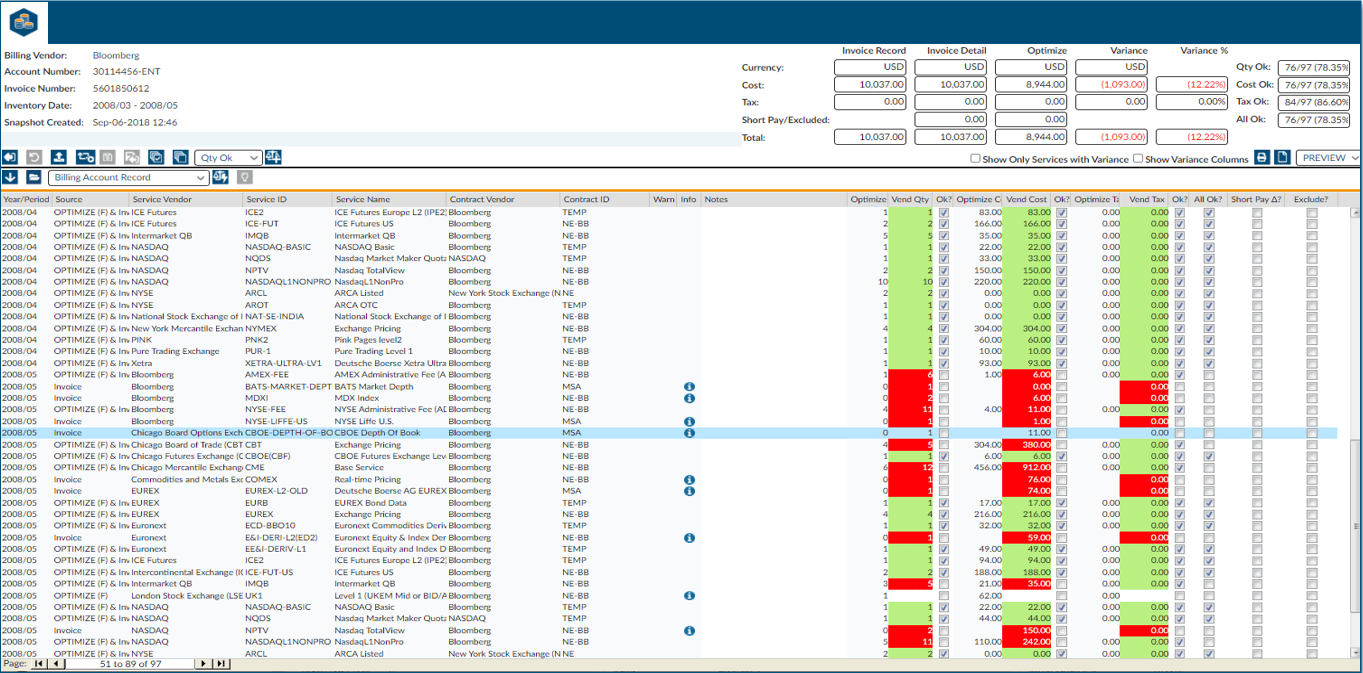
Task: Toggle quantity Ok checkbox for NYSE-FEE row
Action: coord(944,409)
